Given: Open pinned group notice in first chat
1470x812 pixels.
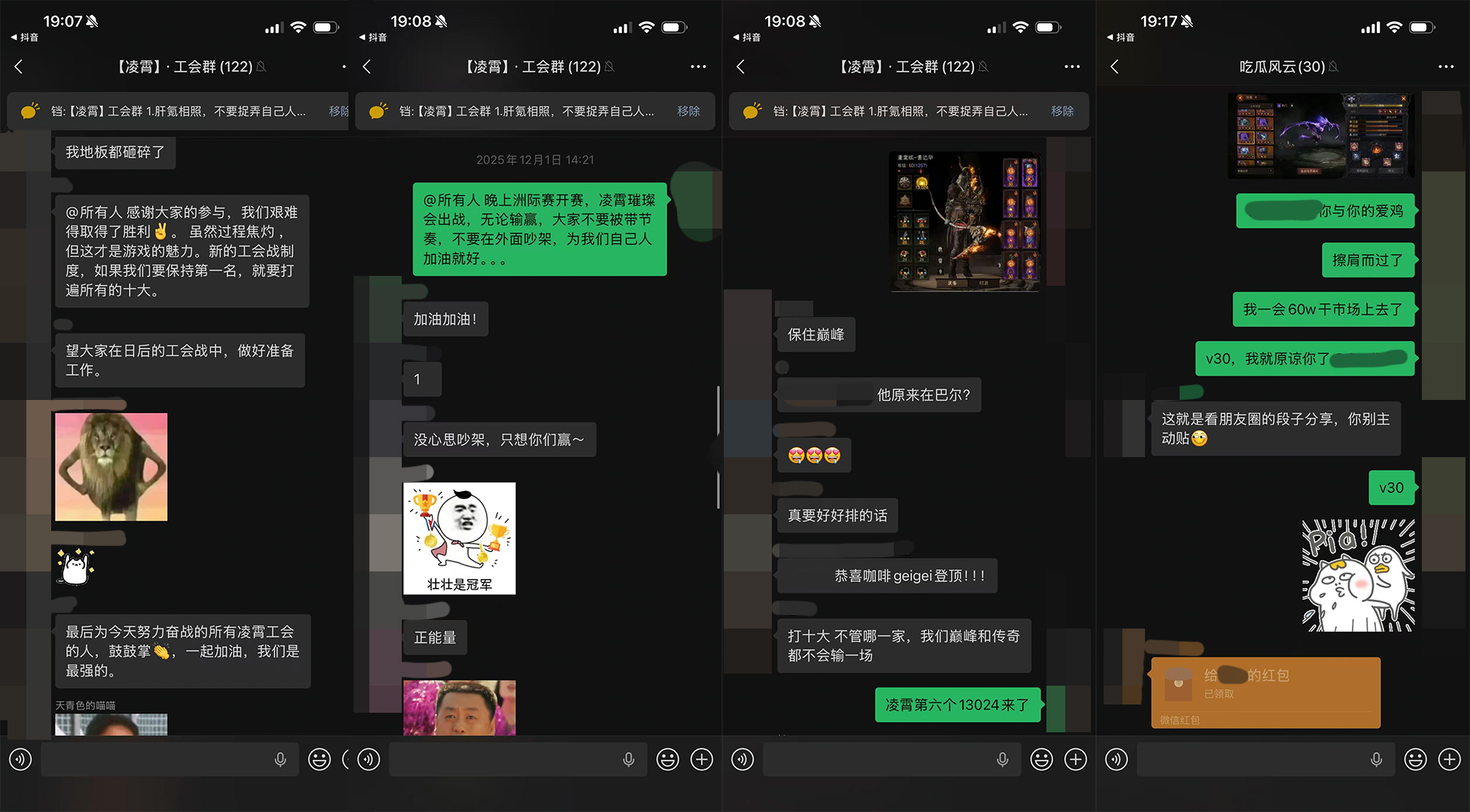Looking at the screenshot, I should 177,111.
